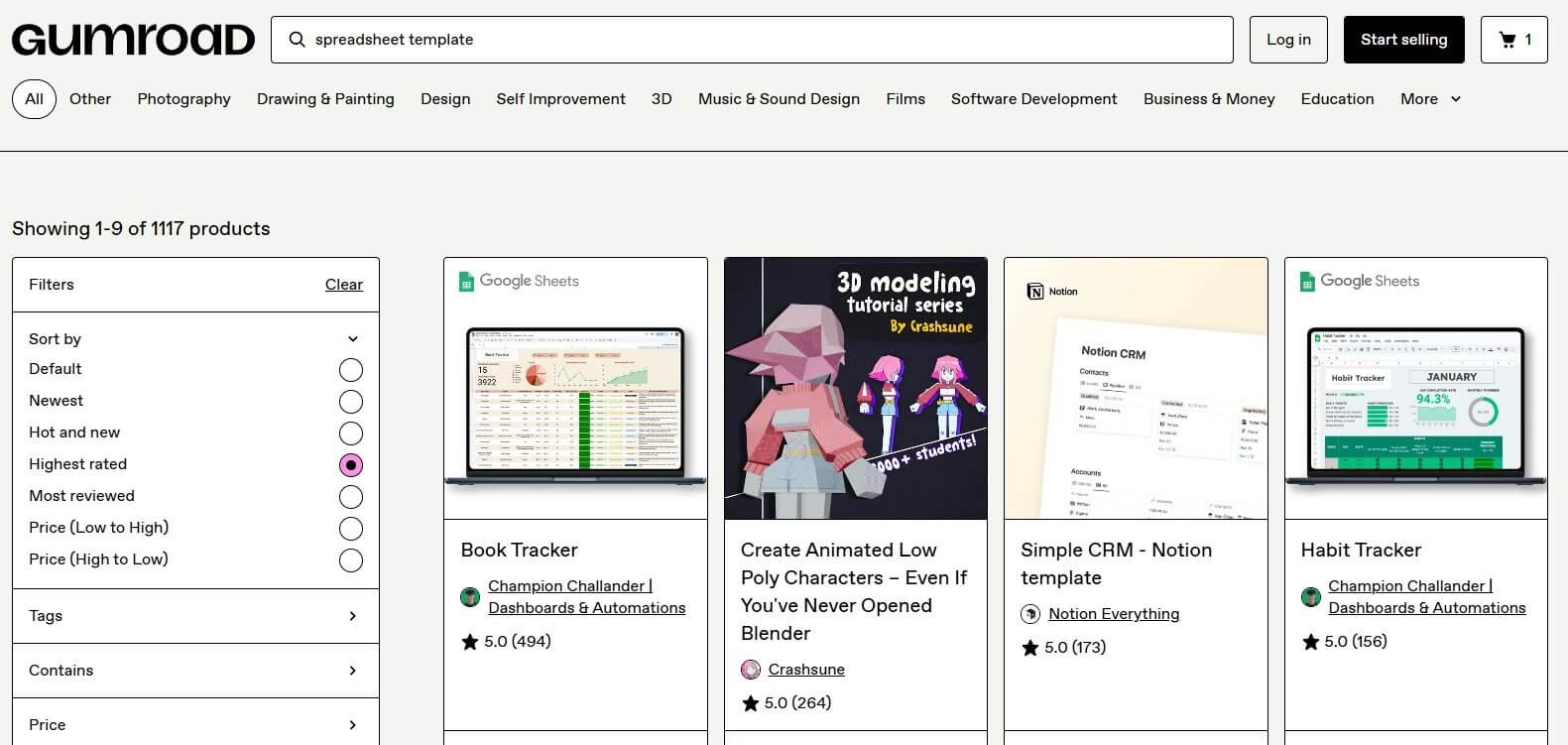Click the star icon for Simple CRM rating
Image resolution: width=1568 pixels, height=745 pixels.
(x=1030, y=648)
